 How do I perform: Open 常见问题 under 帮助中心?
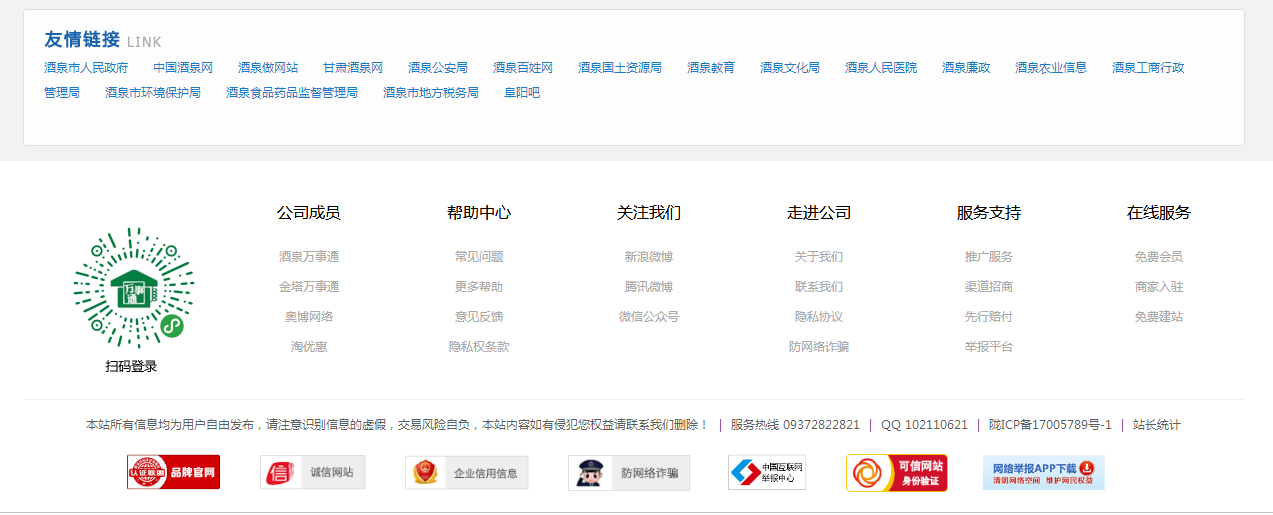[x=479, y=257]
